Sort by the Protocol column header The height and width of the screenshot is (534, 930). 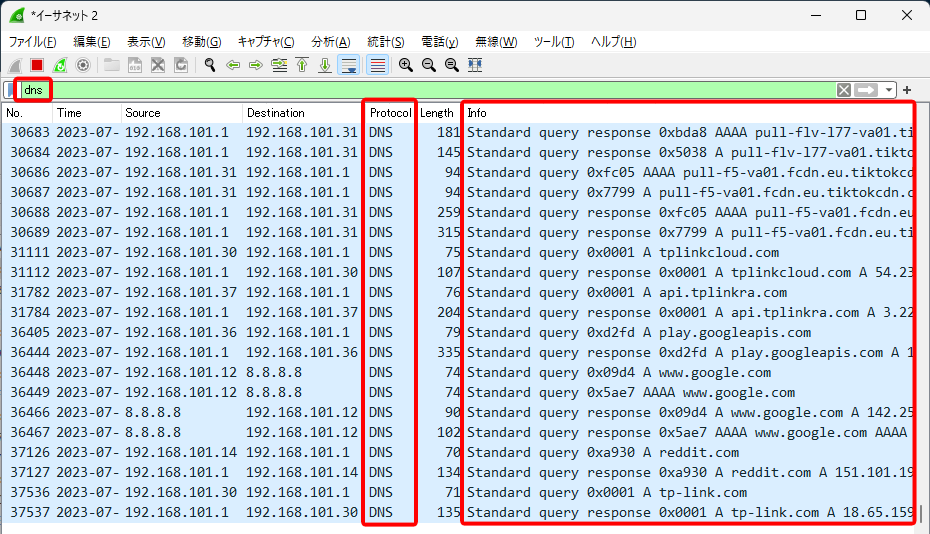pos(390,113)
